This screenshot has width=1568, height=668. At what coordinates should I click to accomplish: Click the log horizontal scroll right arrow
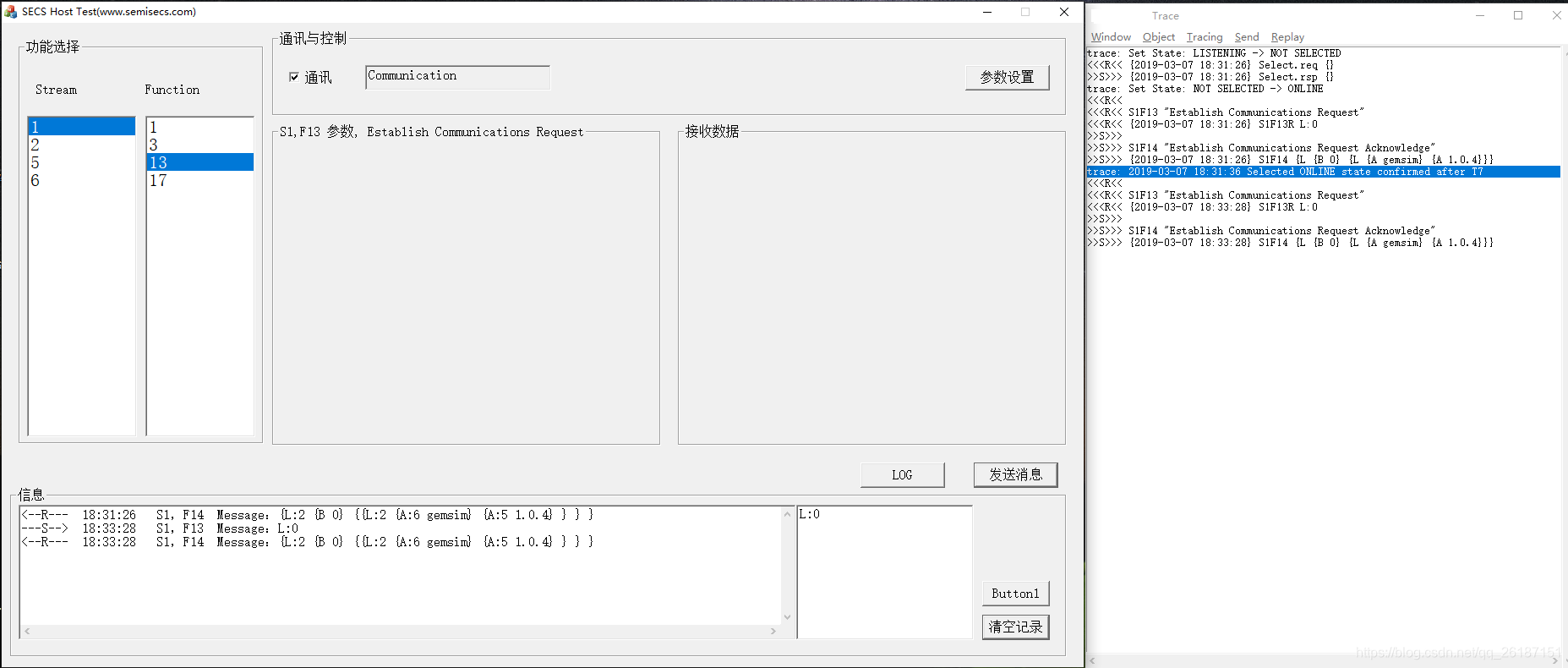773,631
